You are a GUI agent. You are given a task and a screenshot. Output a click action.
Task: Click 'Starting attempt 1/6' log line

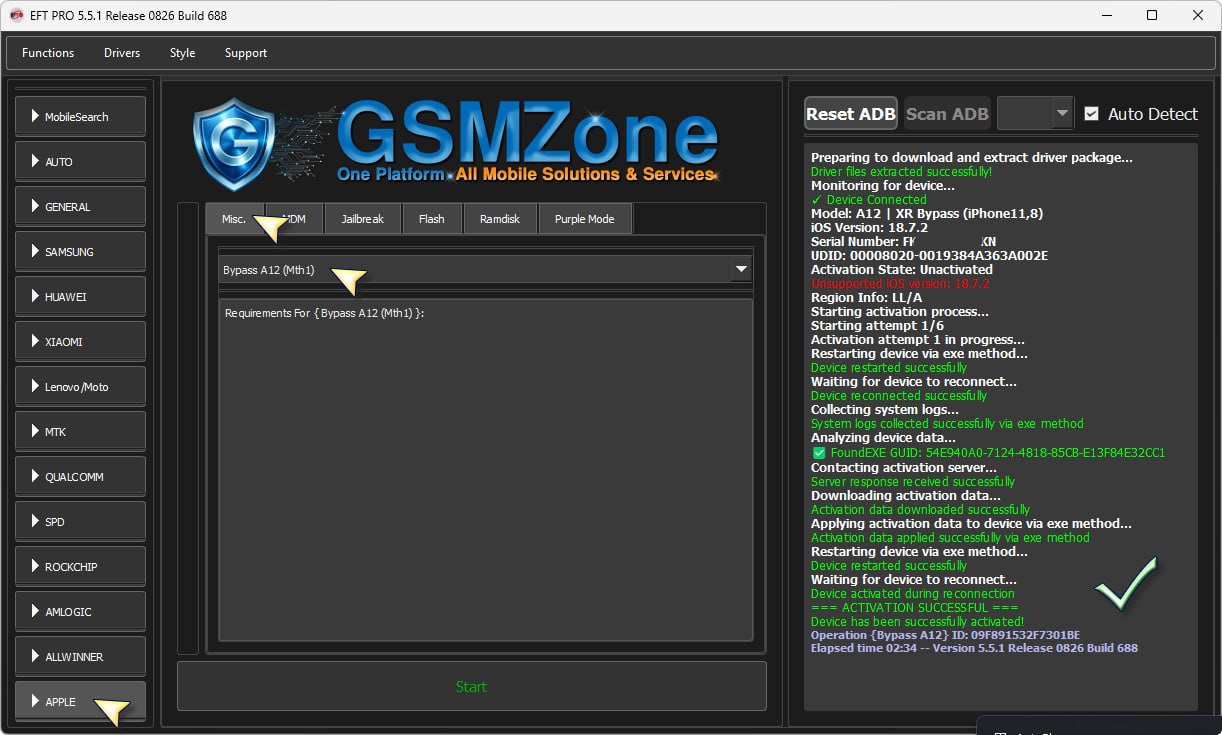(877, 325)
